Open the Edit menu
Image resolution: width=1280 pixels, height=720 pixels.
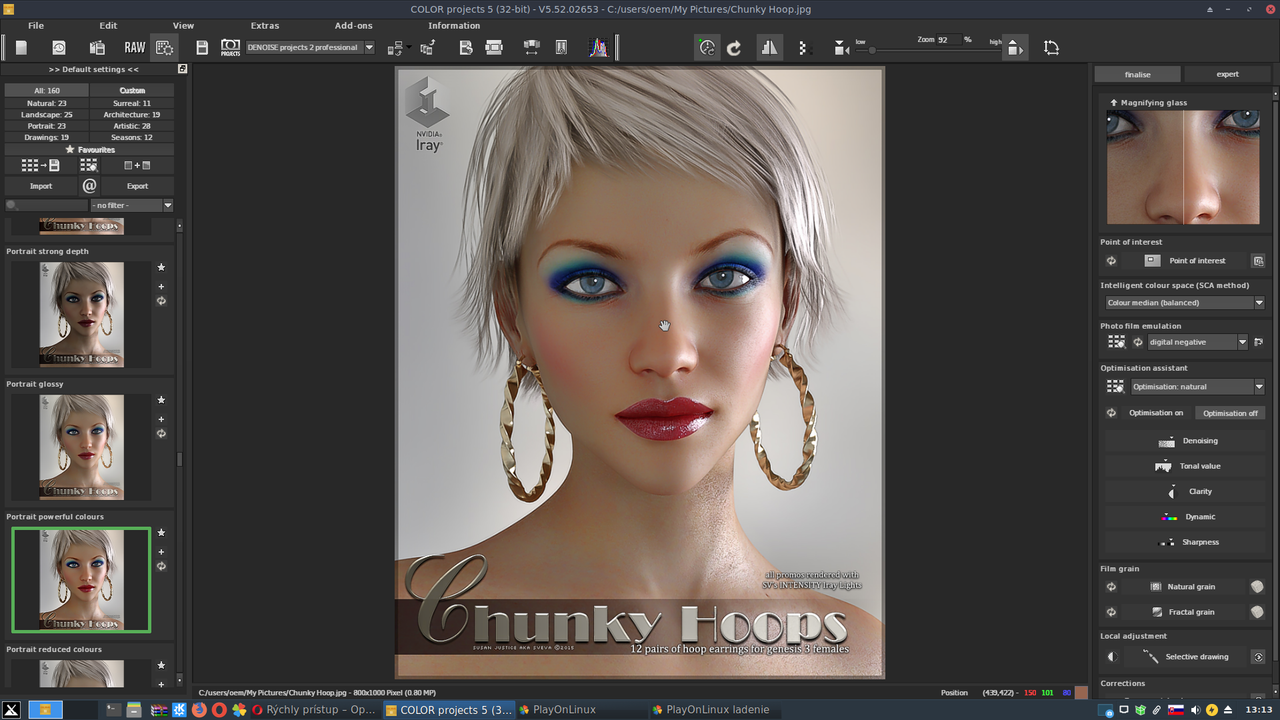coord(108,25)
